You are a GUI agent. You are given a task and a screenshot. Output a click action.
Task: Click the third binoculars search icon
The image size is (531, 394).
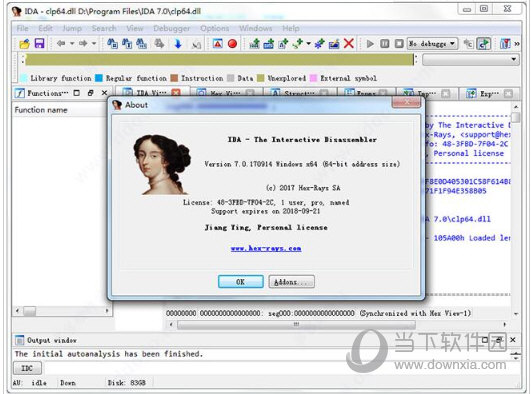[142, 44]
